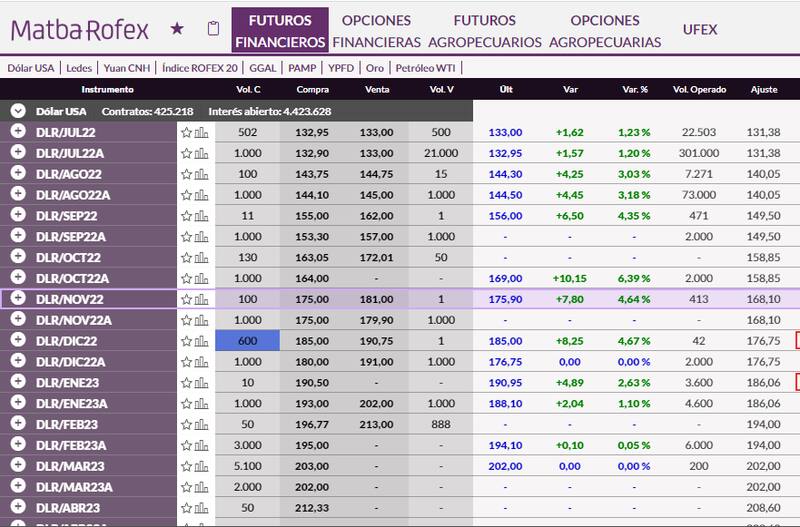Collapse the Dólar USA group

(x=18, y=111)
